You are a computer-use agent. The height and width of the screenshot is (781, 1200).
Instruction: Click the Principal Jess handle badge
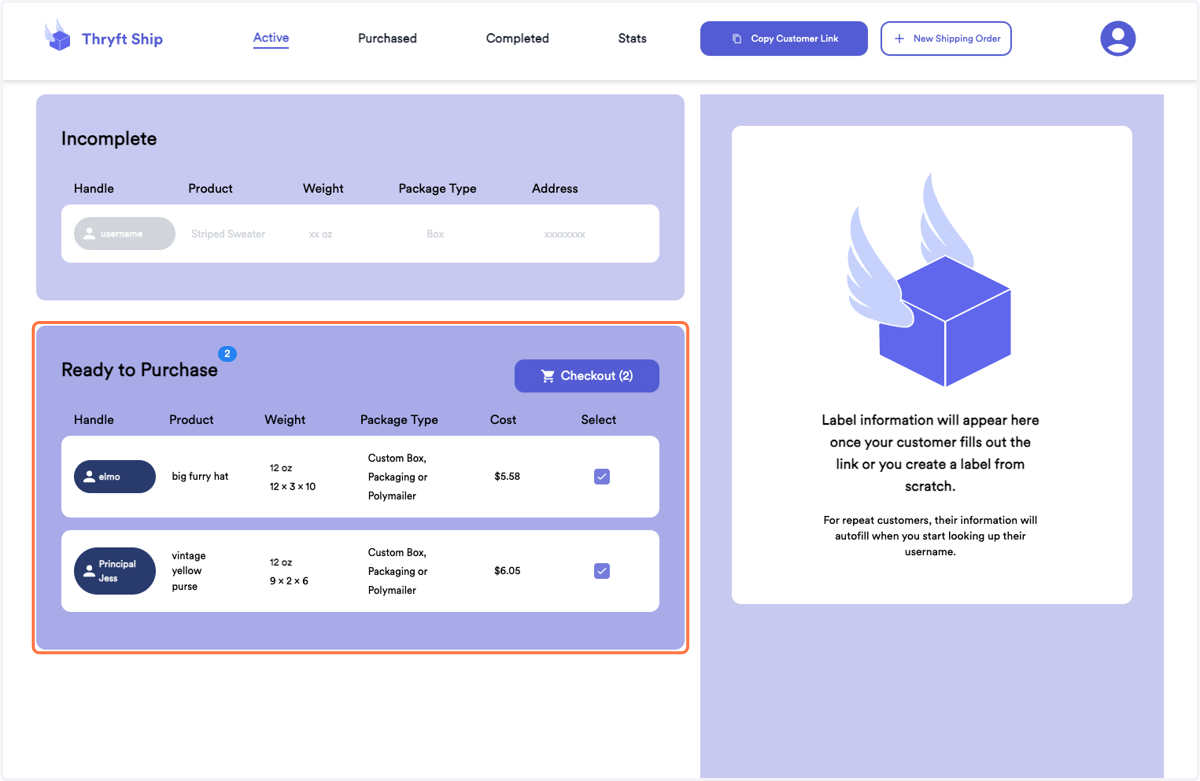click(115, 571)
